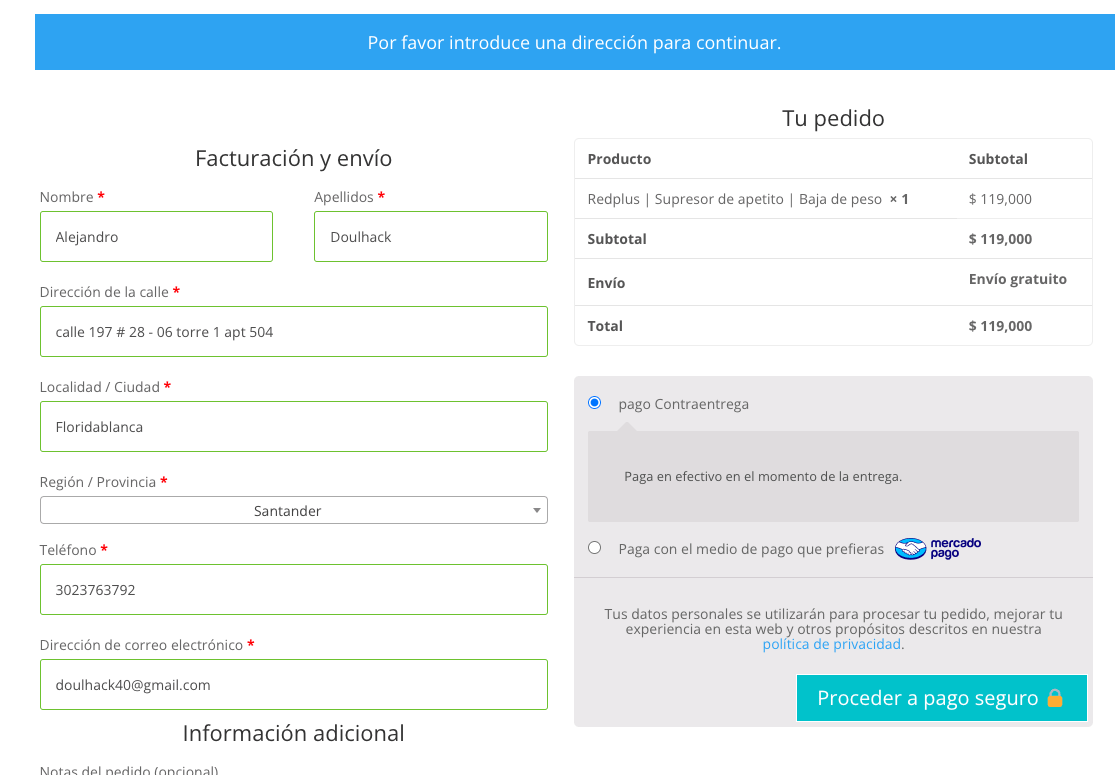1120x775 pixels.
Task: Click the Teléfono input field
Action: click(x=294, y=589)
